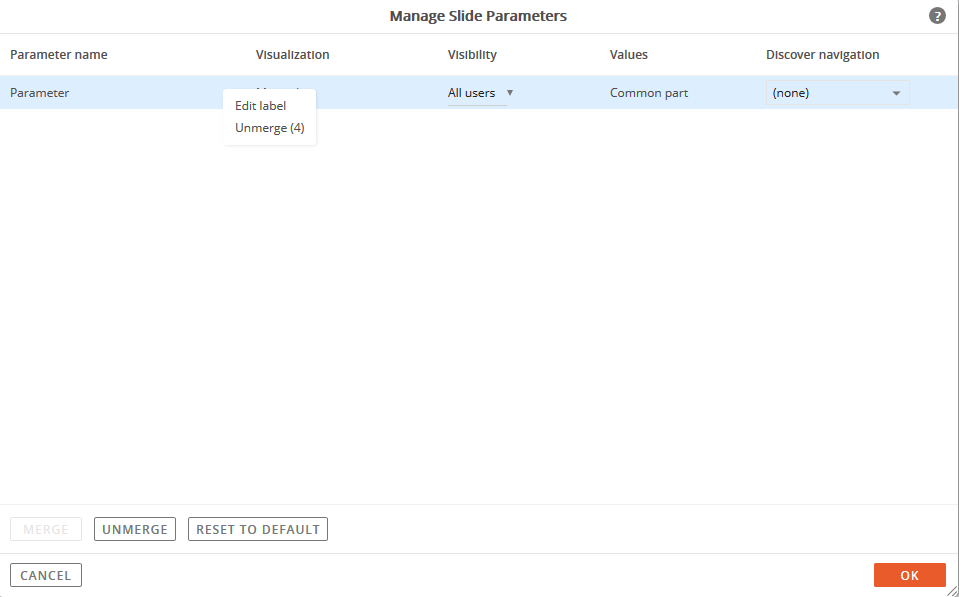This screenshot has height=597, width=959.
Task: Choose Edit label from context menu
Action: (261, 106)
